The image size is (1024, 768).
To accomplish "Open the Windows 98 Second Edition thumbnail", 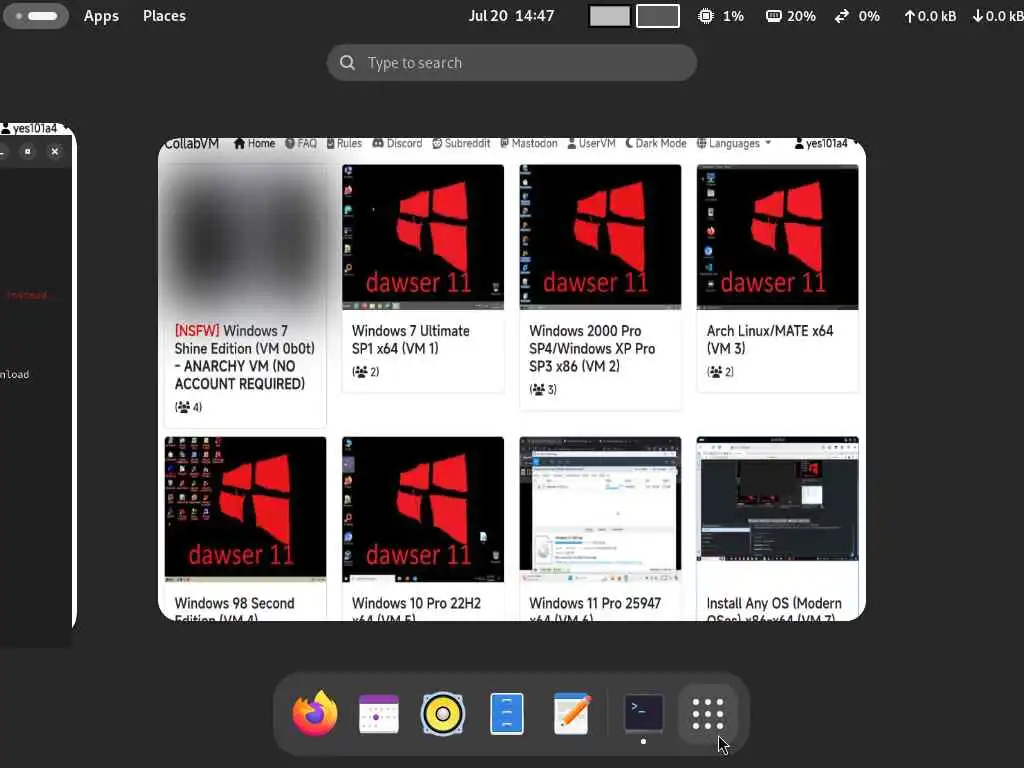I will (246, 509).
